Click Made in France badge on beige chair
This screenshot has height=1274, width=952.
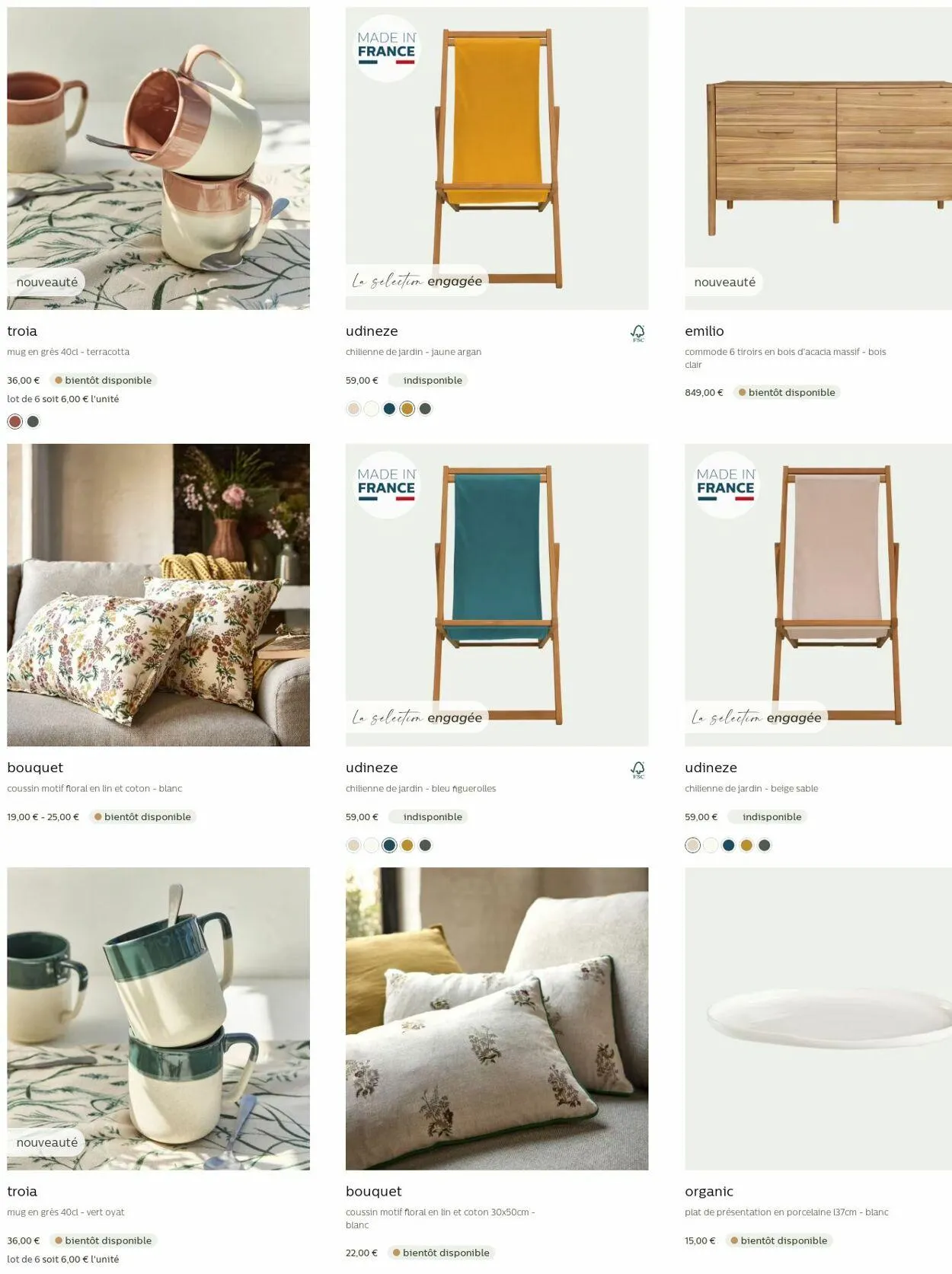726,485
